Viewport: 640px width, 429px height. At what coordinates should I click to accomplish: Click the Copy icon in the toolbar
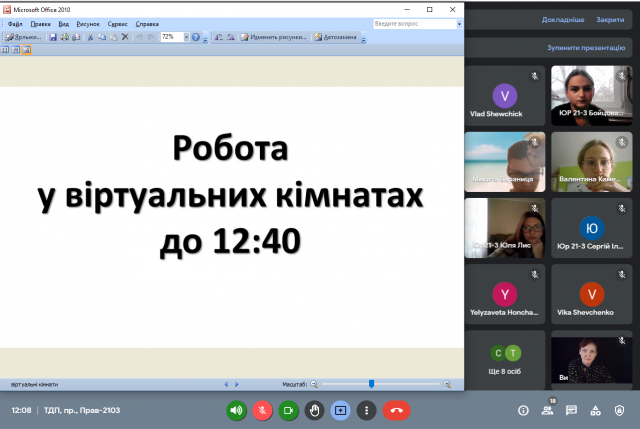coord(102,37)
